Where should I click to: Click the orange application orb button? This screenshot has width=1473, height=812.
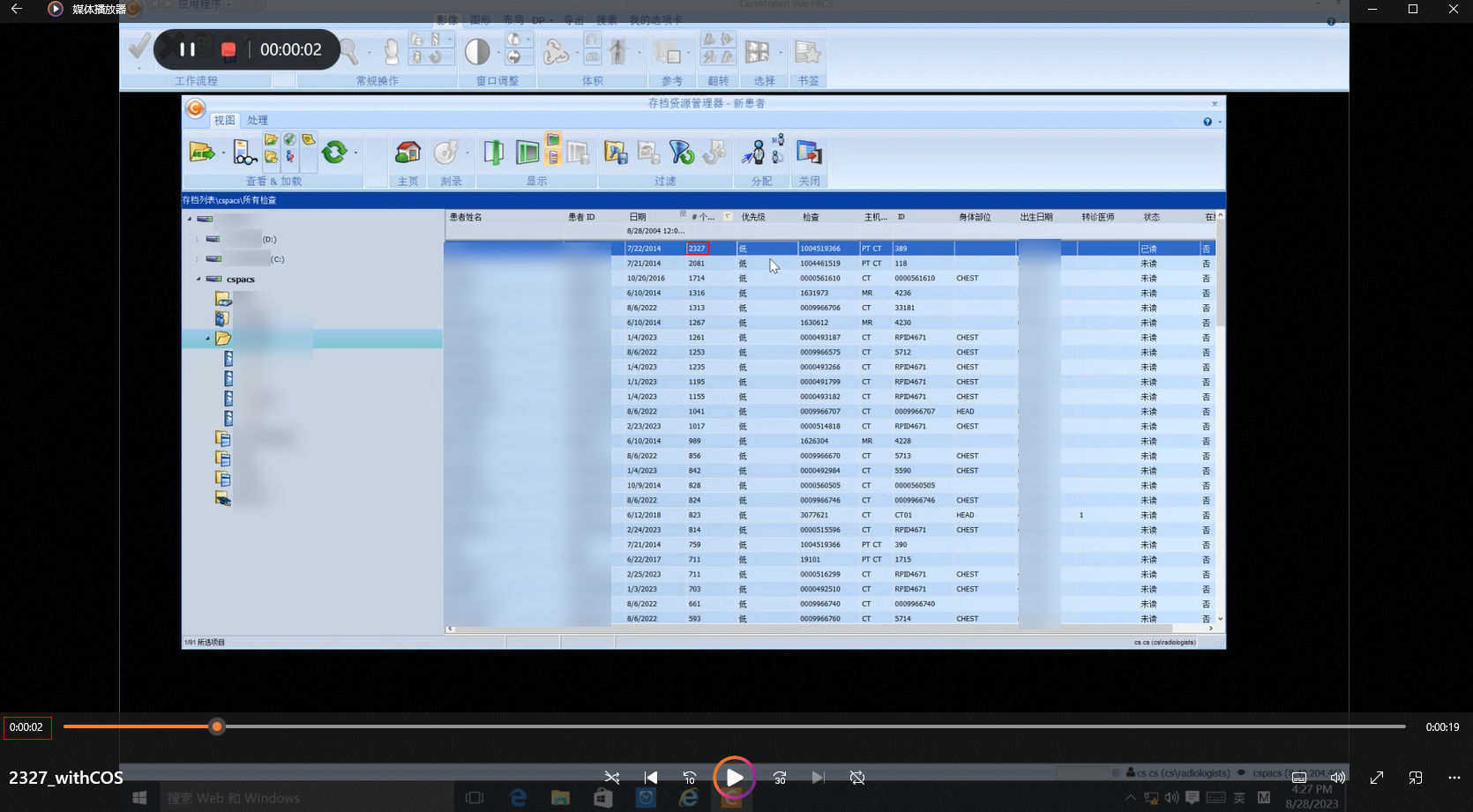195,108
